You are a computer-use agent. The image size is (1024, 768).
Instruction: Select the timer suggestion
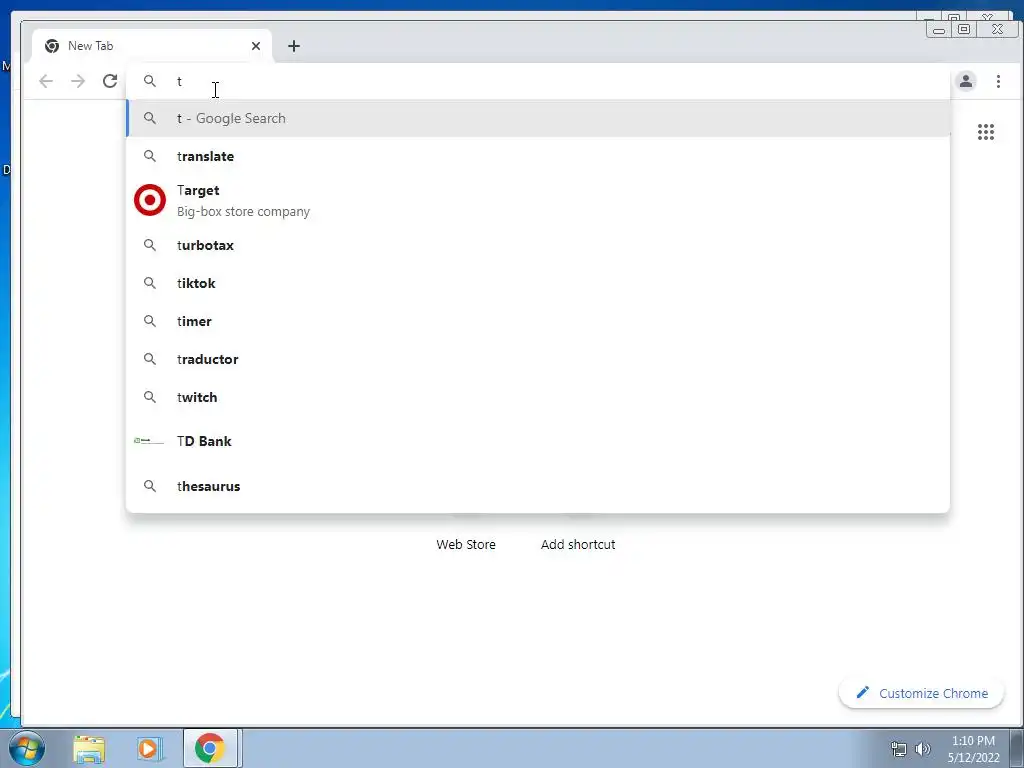(538, 321)
